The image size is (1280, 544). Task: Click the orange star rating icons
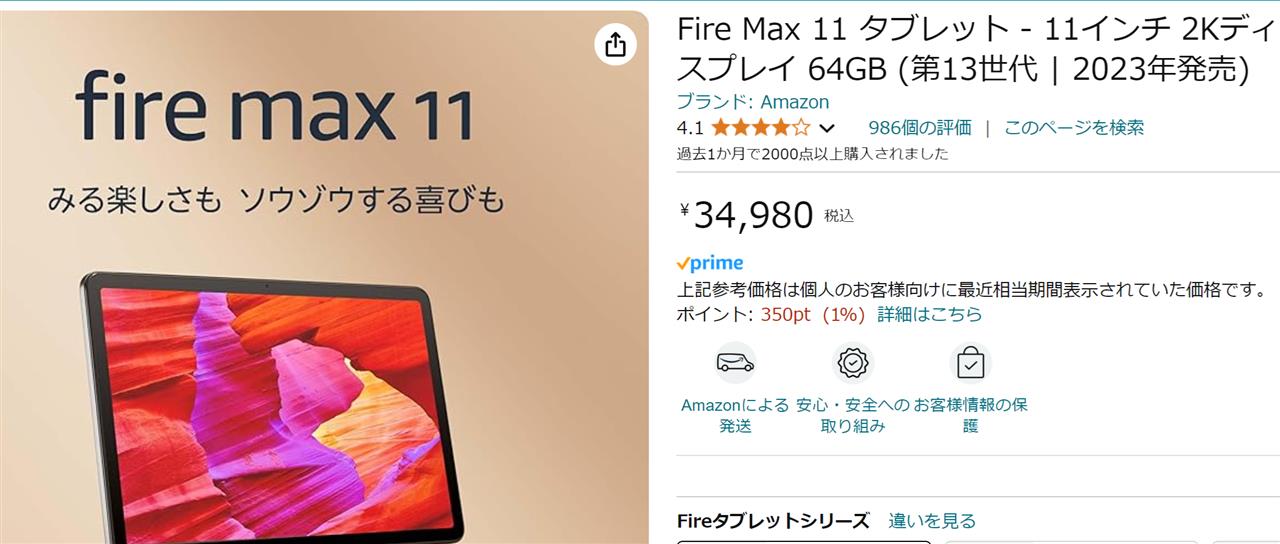pyautogui.click(x=761, y=128)
